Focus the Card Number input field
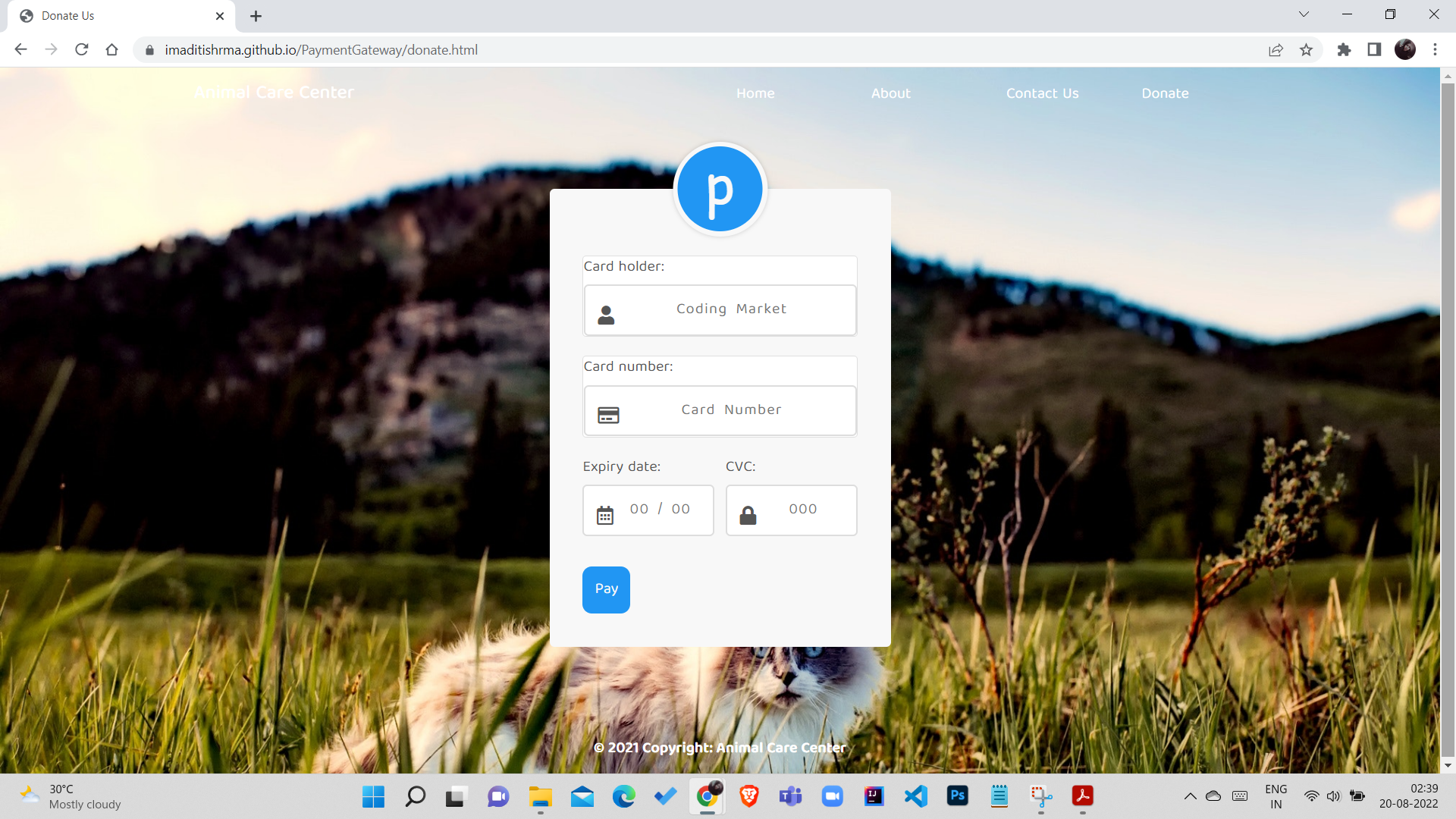Viewport: 1456px width, 819px height. (720, 410)
